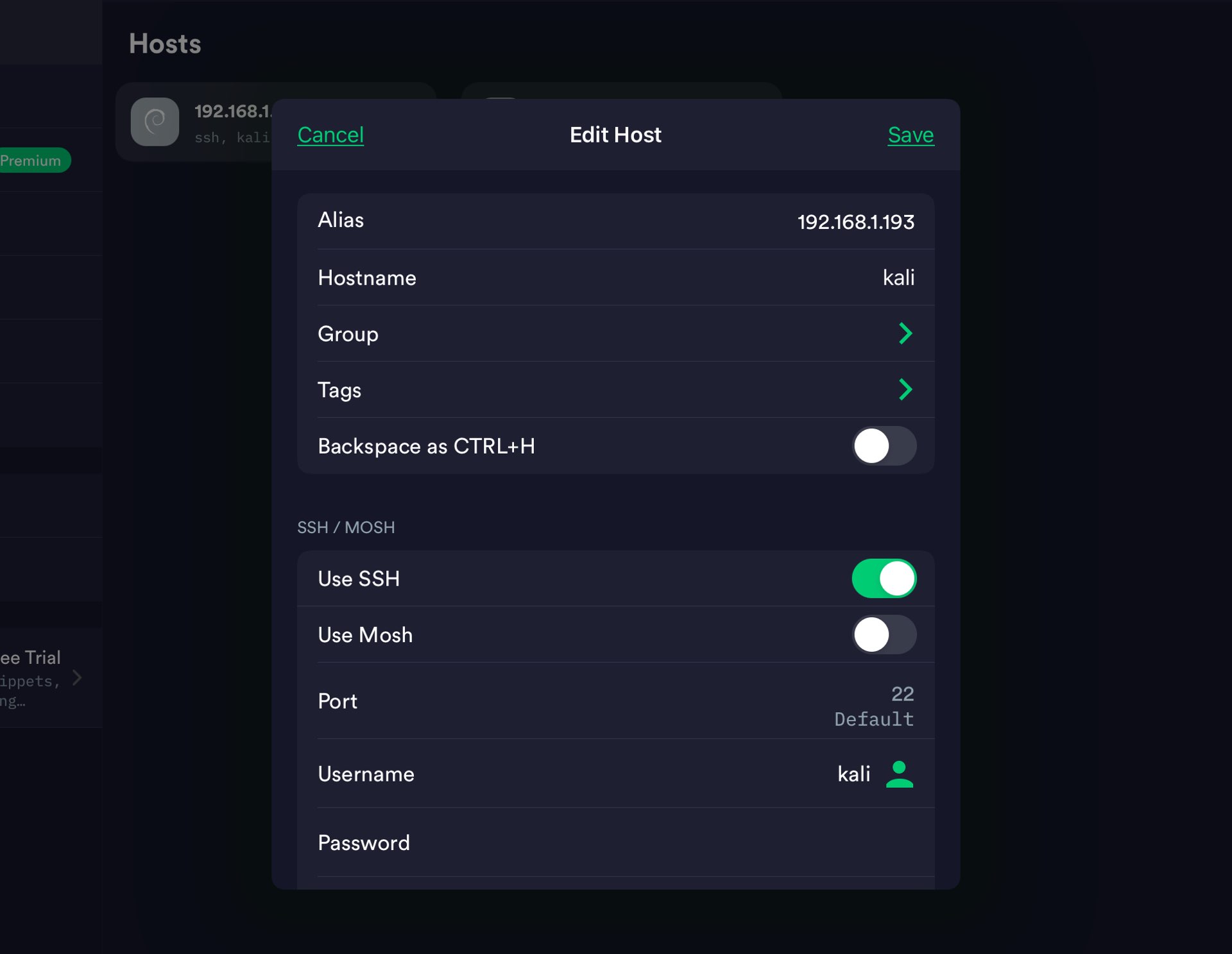This screenshot has height=954, width=1232.
Task: Toggle Backspace as CTRL+H switch
Action: (884, 446)
